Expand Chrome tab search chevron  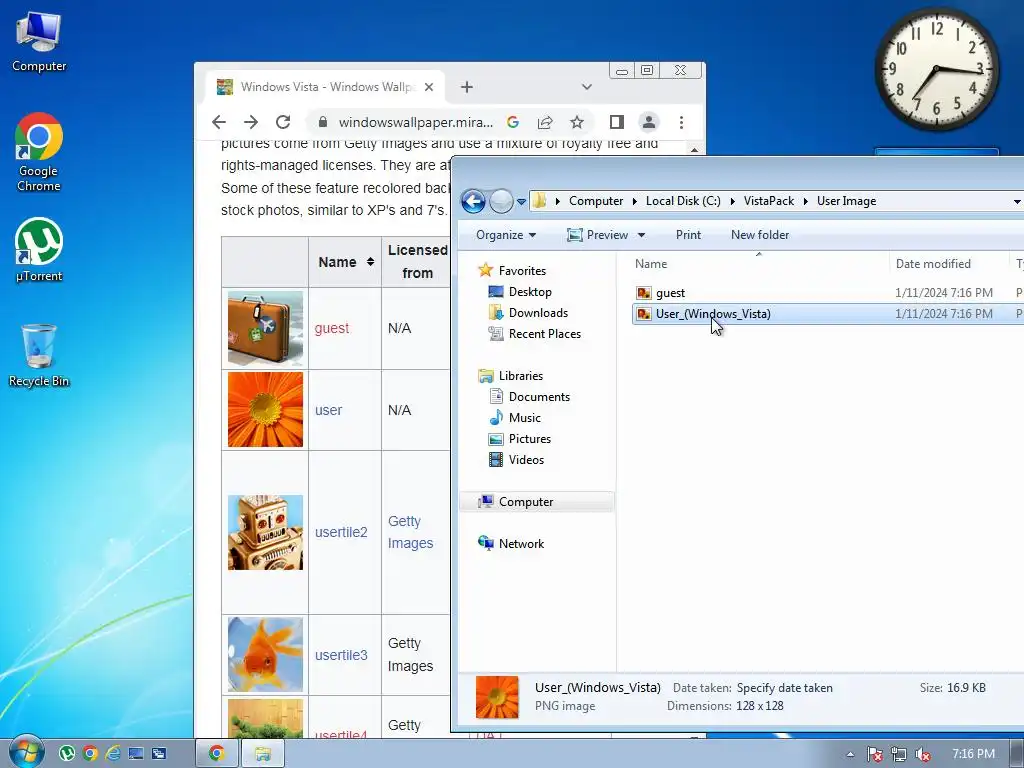pyautogui.click(x=586, y=87)
